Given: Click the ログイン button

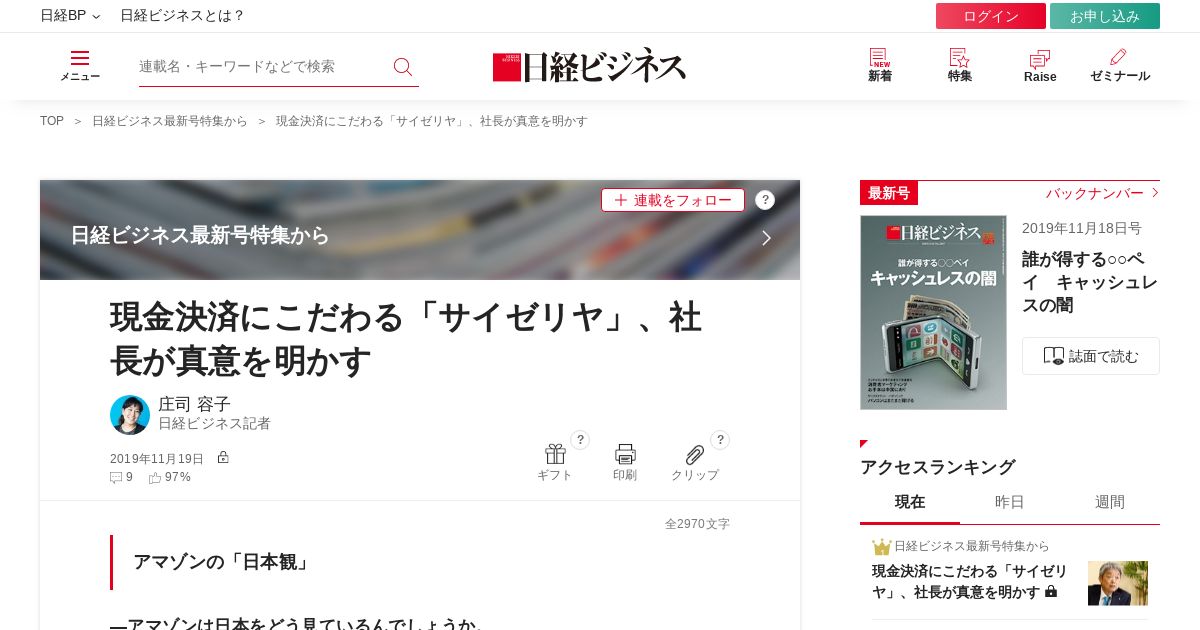Looking at the screenshot, I should 991,16.
